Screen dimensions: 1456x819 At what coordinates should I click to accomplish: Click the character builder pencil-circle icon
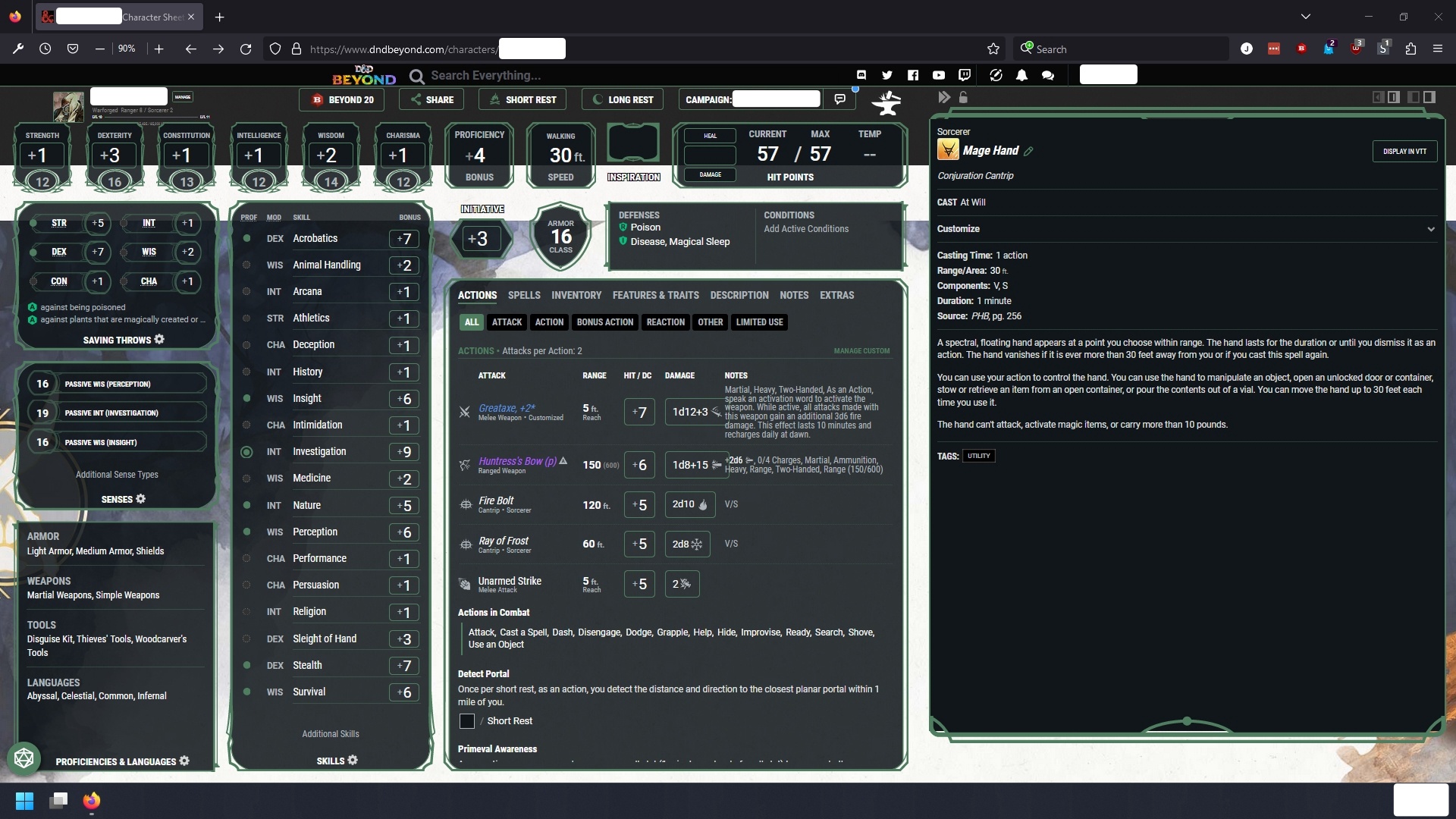click(996, 75)
